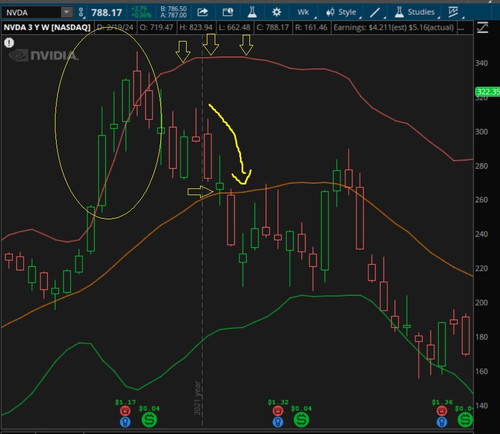Click the 140 label on price axis

click(481, 405)
